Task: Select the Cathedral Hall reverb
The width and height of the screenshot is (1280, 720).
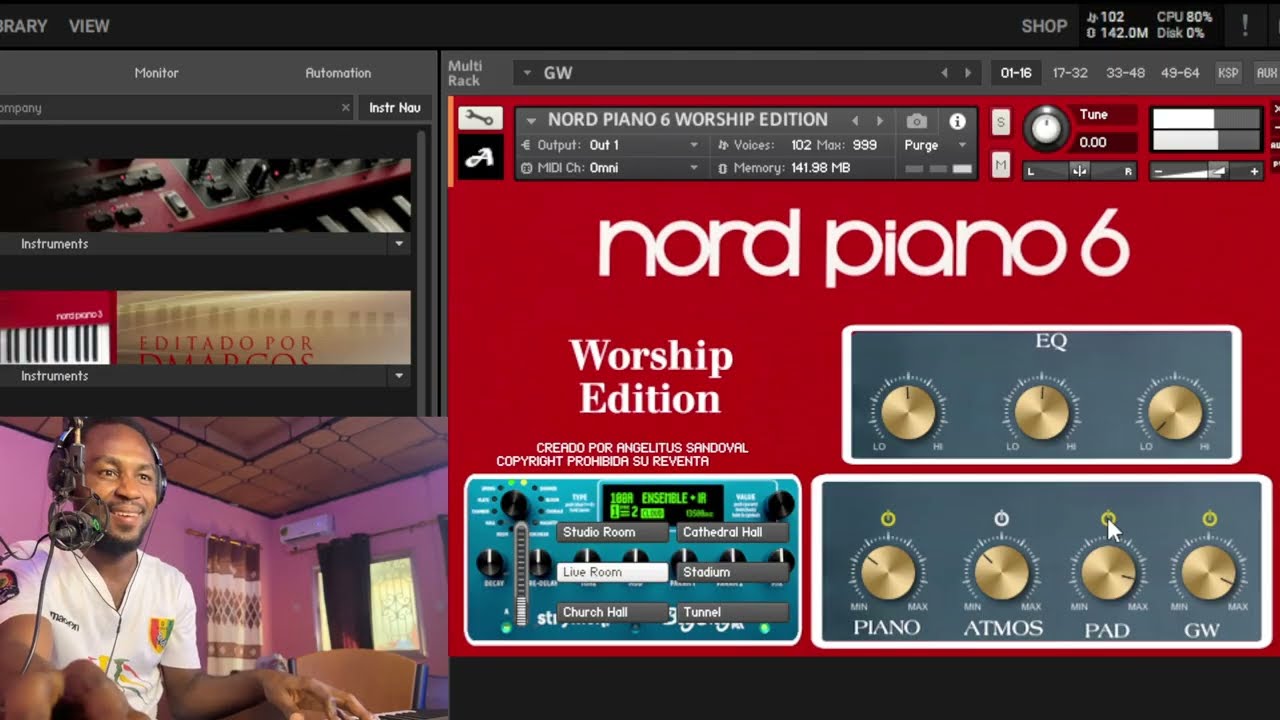Action: 732,532
